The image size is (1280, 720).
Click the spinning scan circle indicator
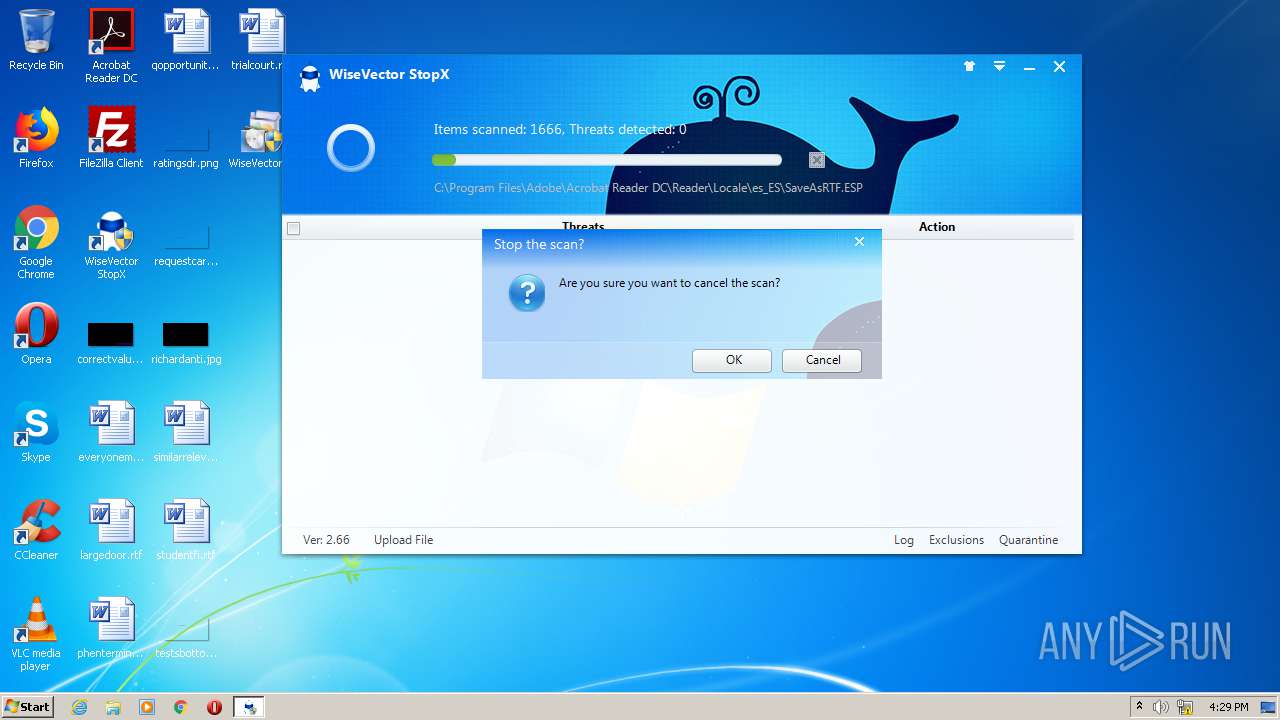[351, 149]
